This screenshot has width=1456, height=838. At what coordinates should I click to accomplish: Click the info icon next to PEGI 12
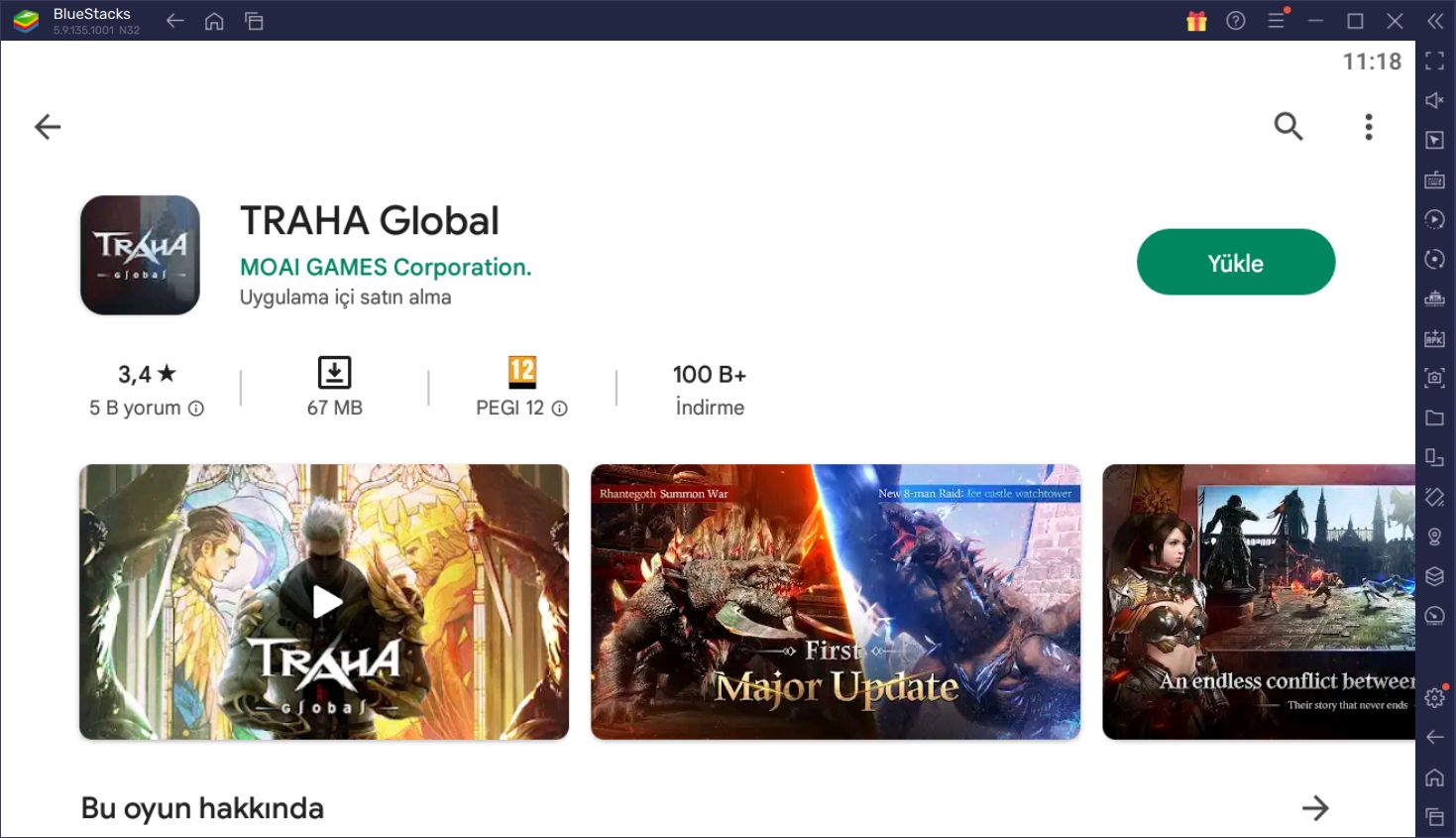click(560, 409)
